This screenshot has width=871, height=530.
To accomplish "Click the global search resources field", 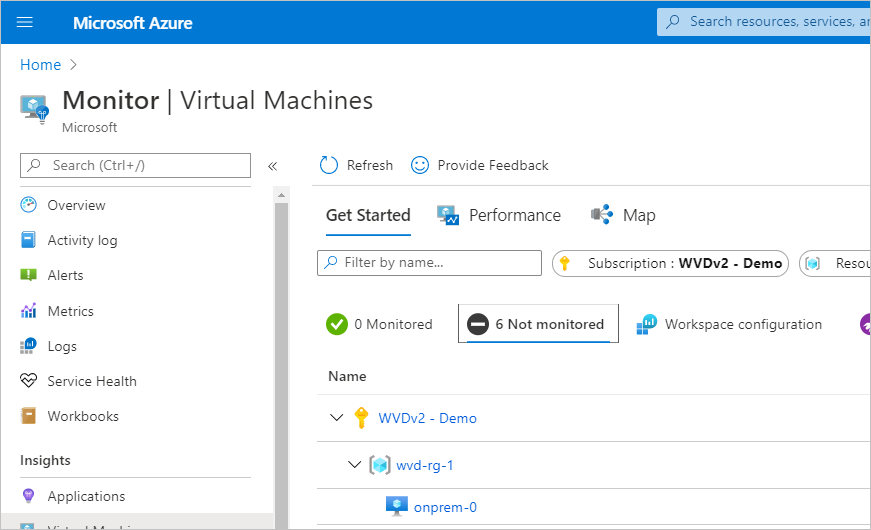I will point(764,22).
